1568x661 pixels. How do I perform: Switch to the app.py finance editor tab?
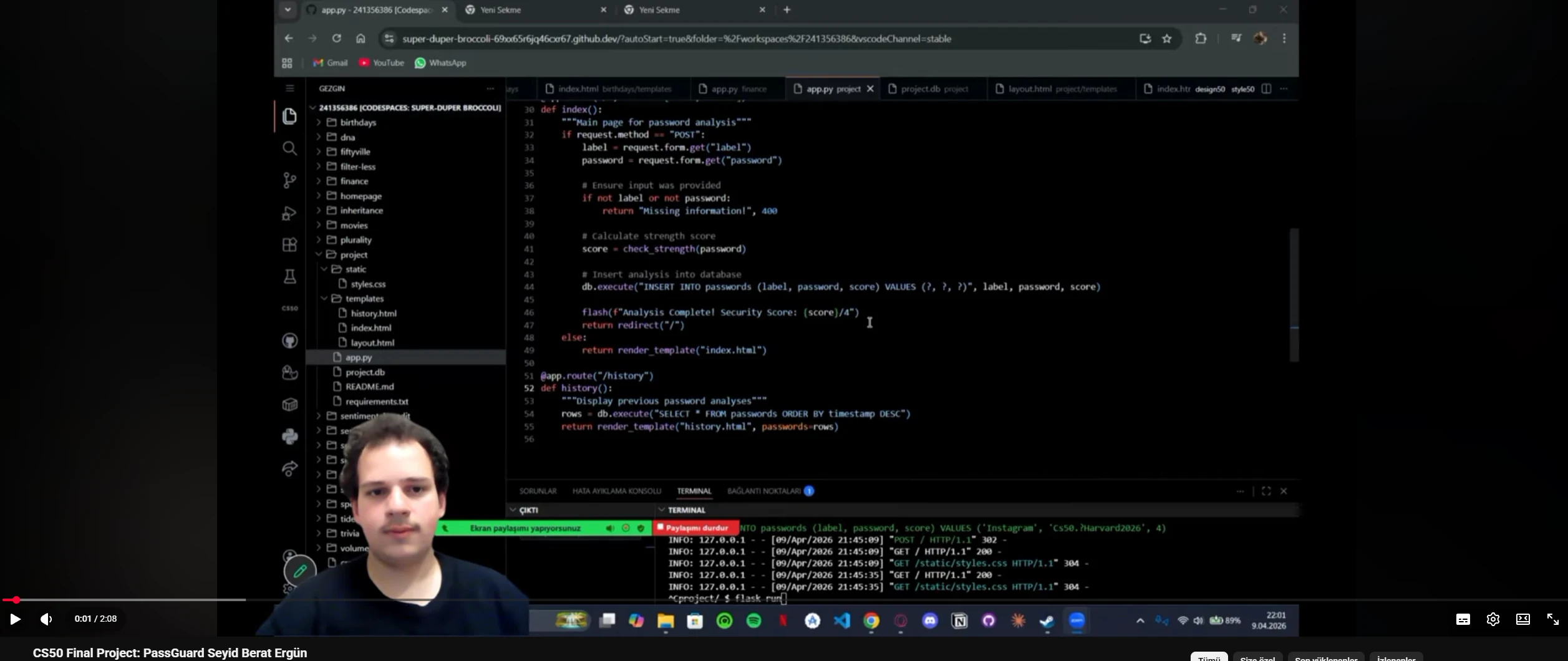coord(738,89)
